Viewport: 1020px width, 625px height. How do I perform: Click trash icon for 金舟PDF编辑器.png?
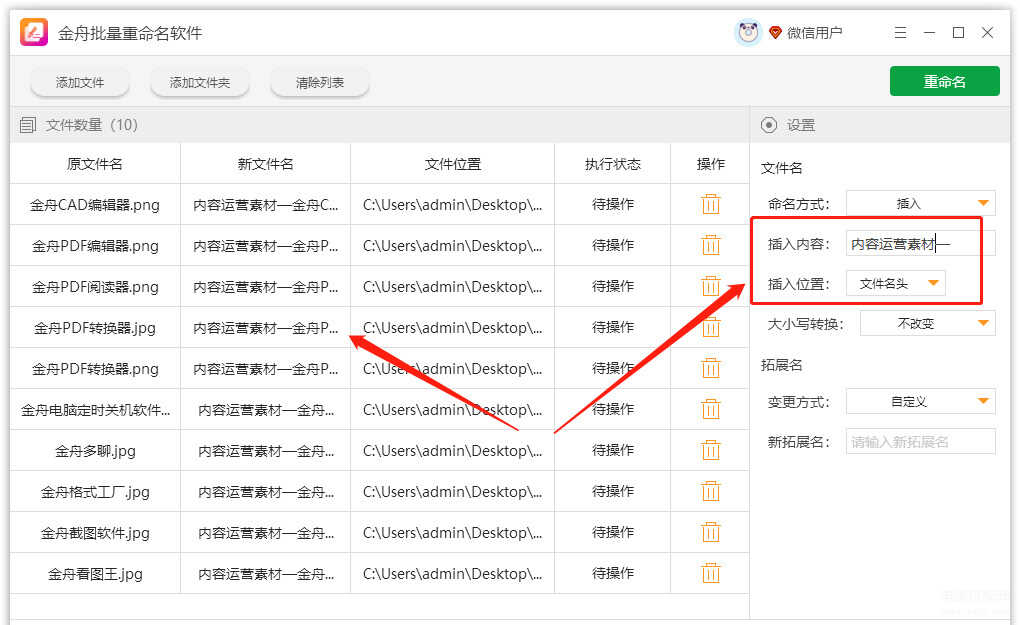pyautogui.click(x=710, y=245)
